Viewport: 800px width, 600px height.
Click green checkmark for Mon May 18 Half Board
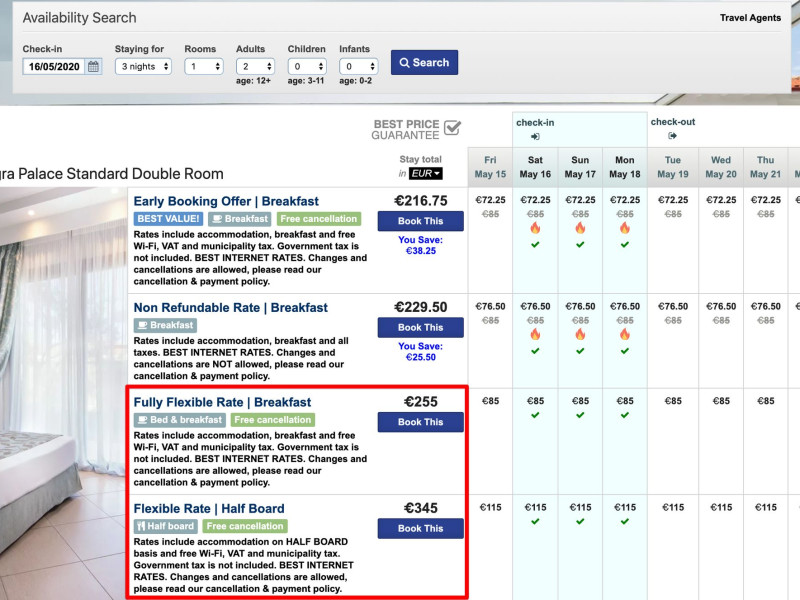coord(625,521)
